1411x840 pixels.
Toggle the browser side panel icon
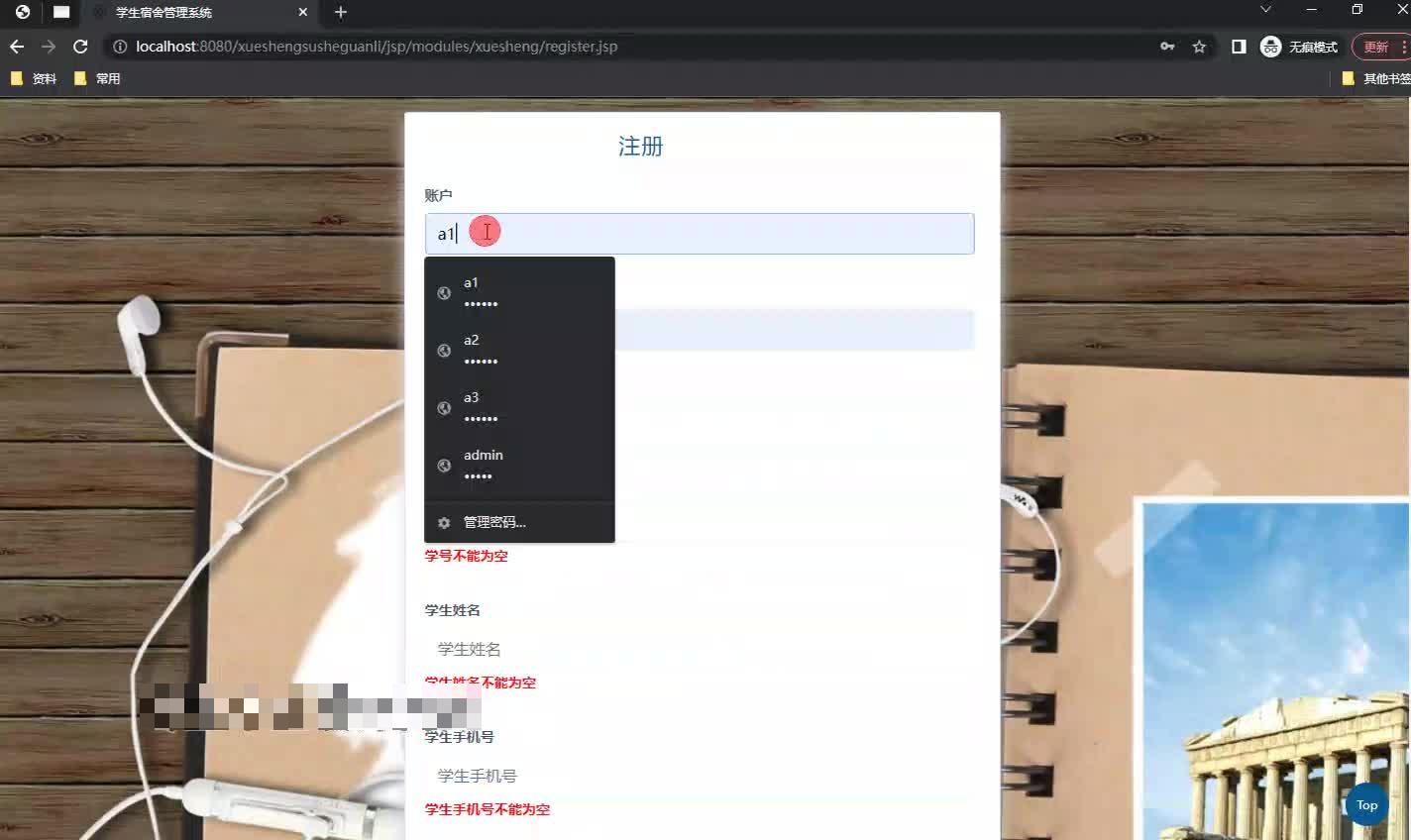(1239, 47)
